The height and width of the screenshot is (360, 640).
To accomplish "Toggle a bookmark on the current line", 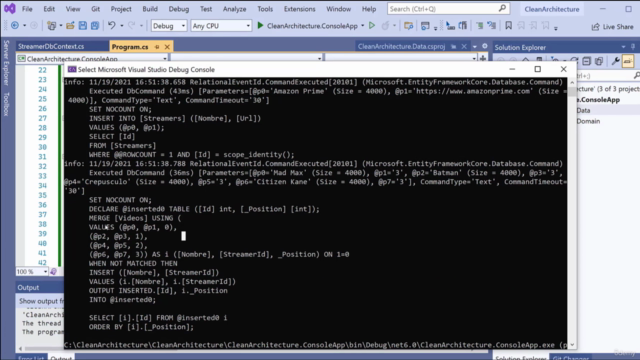I will coord(509,26).
